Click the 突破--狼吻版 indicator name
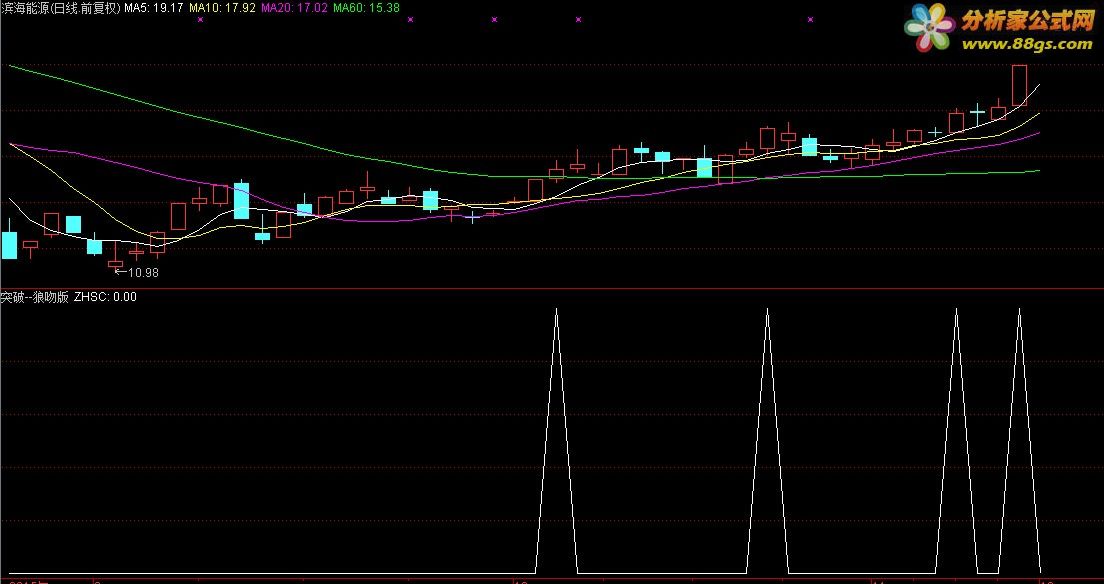 [34, 297]
